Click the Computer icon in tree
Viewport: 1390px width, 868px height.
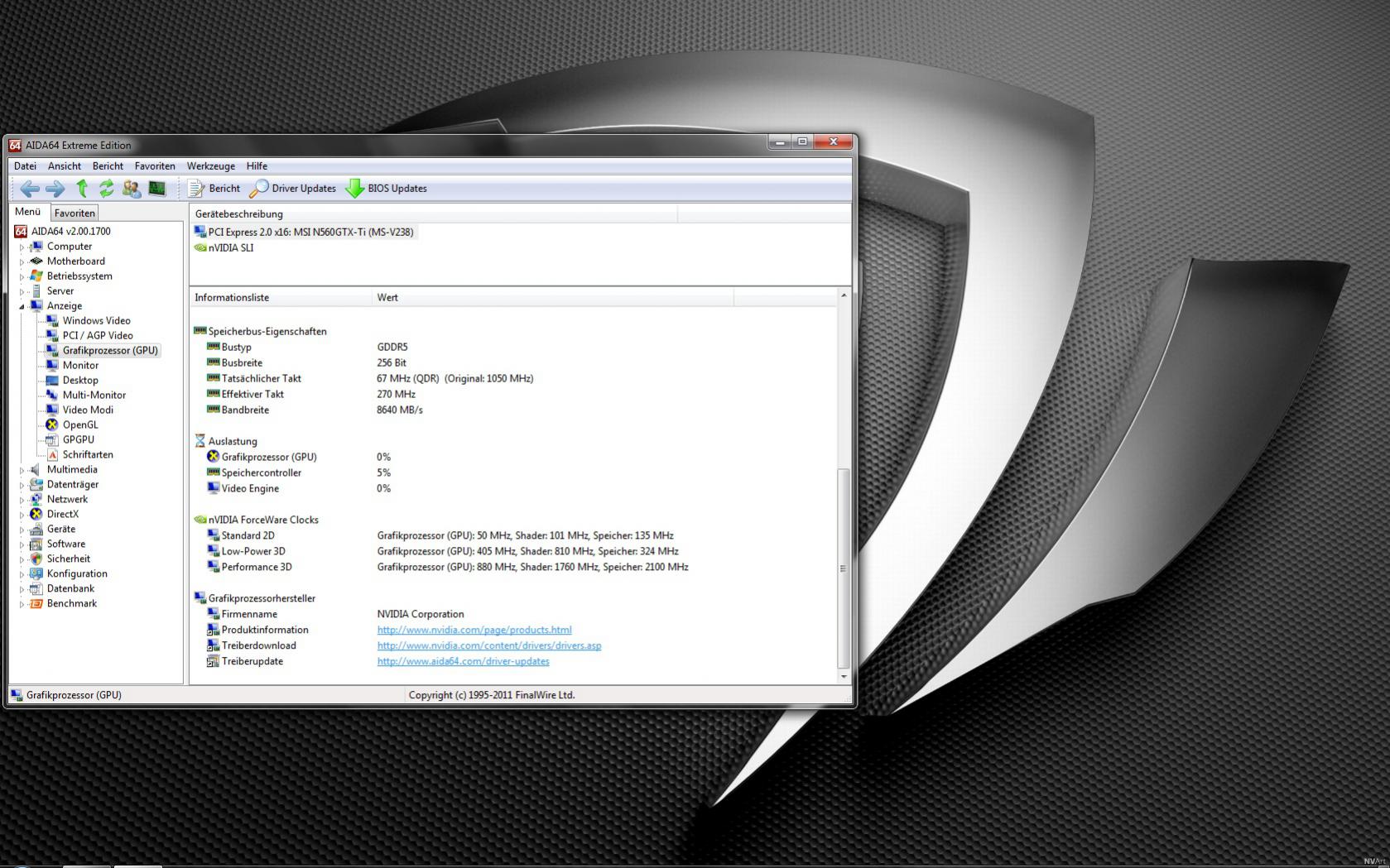pos(36,247)
